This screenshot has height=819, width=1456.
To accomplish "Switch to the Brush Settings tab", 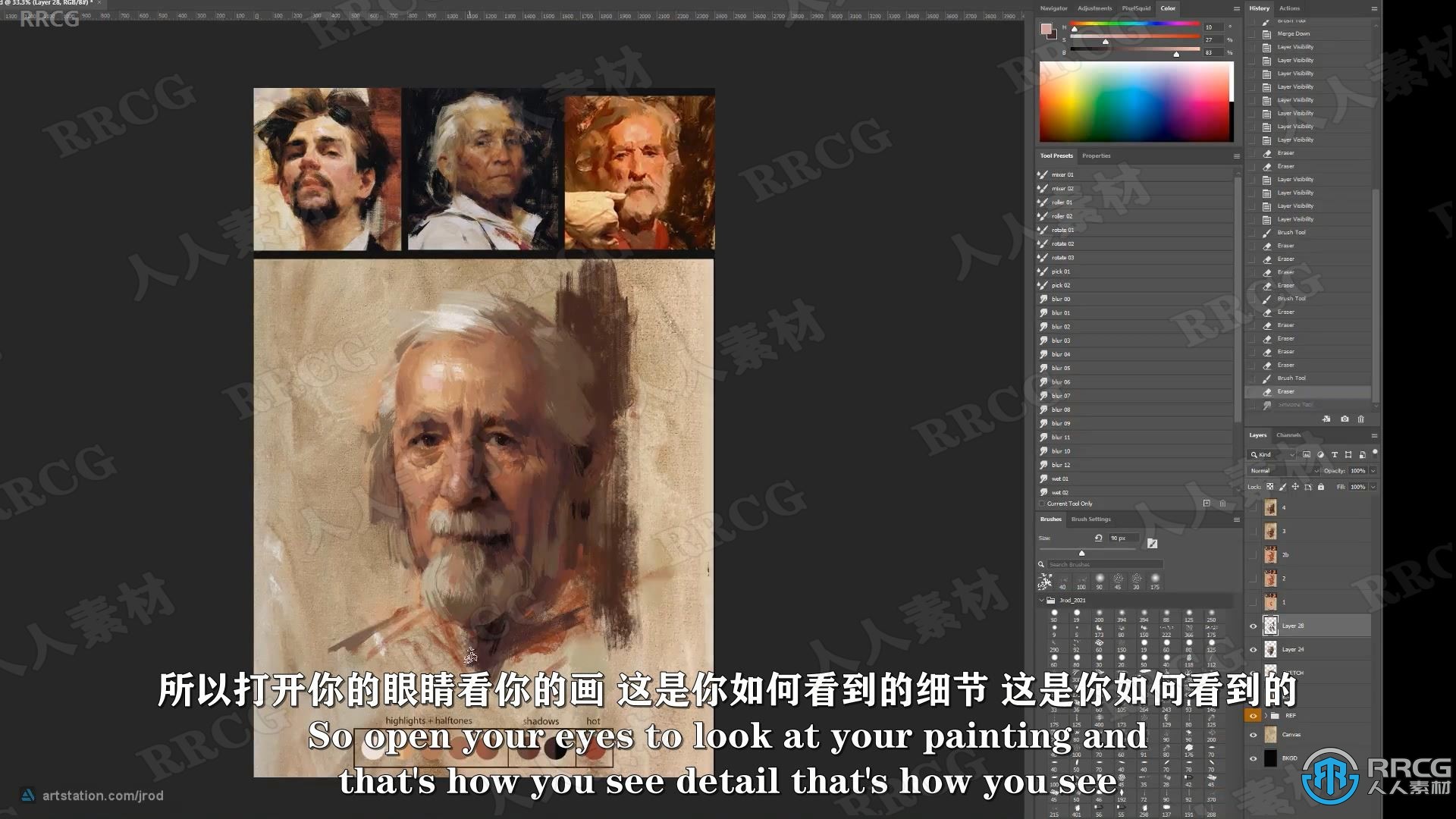I will [x=1090, y=519].
